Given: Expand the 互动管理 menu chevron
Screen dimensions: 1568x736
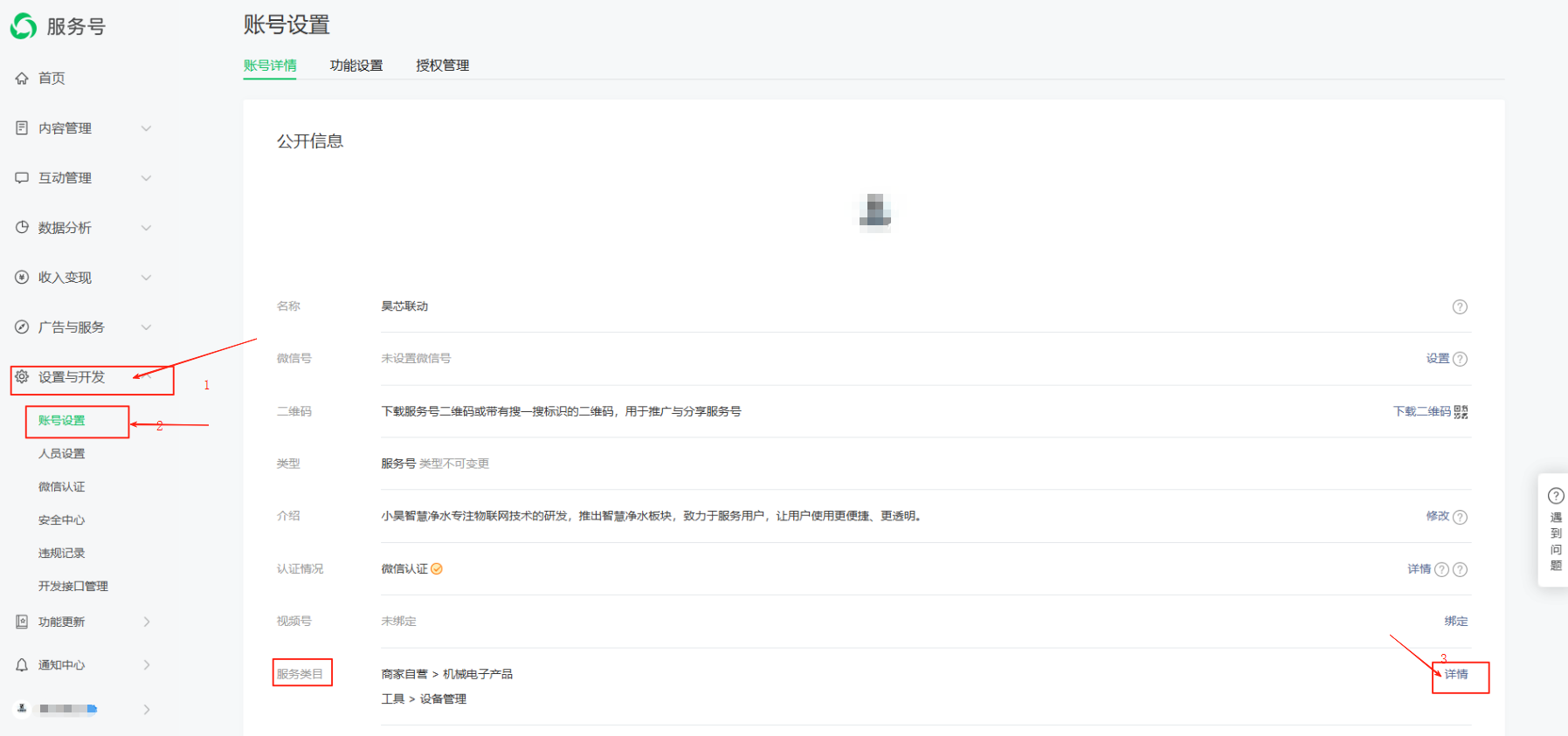Looking at the screenshot, I should (146, 178).
